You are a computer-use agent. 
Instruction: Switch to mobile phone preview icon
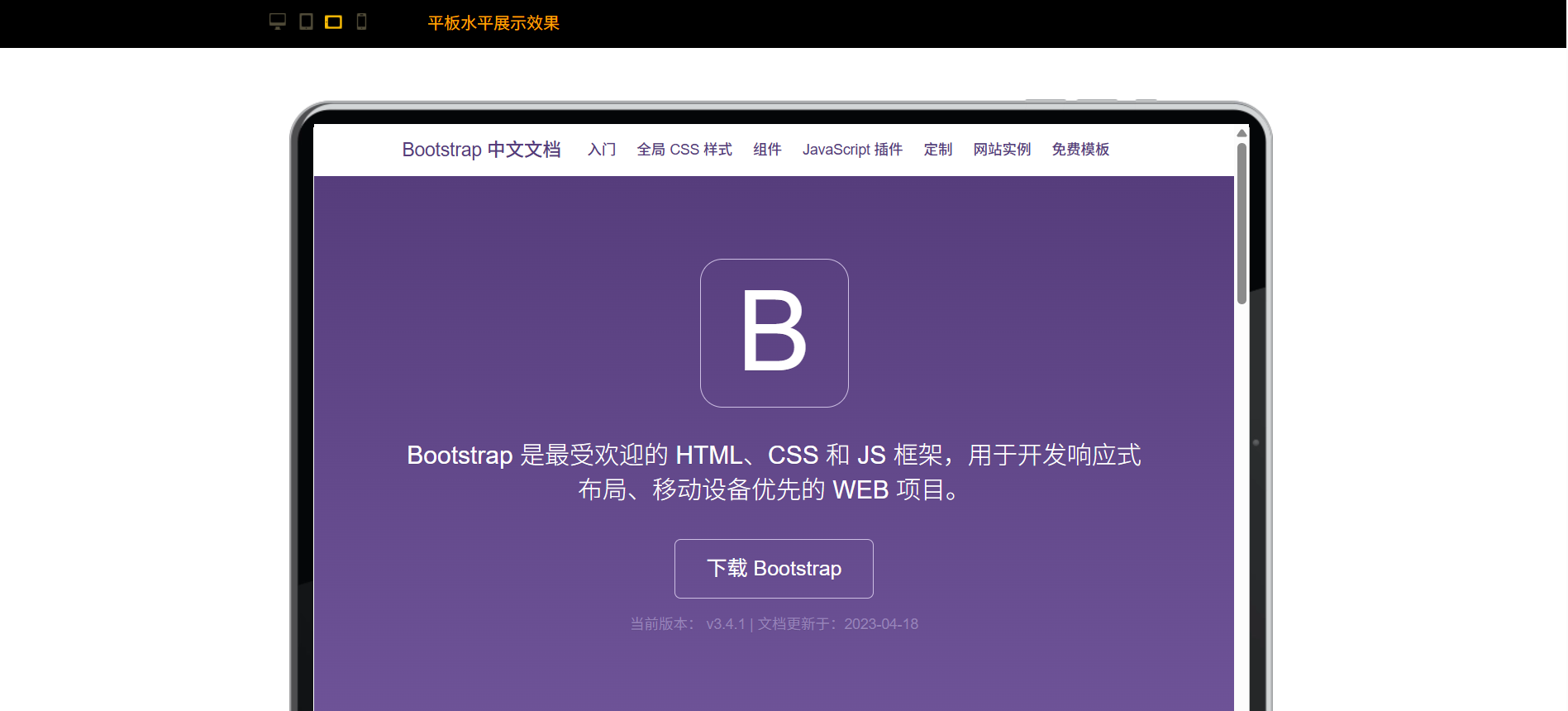click(x=361, y=21)
